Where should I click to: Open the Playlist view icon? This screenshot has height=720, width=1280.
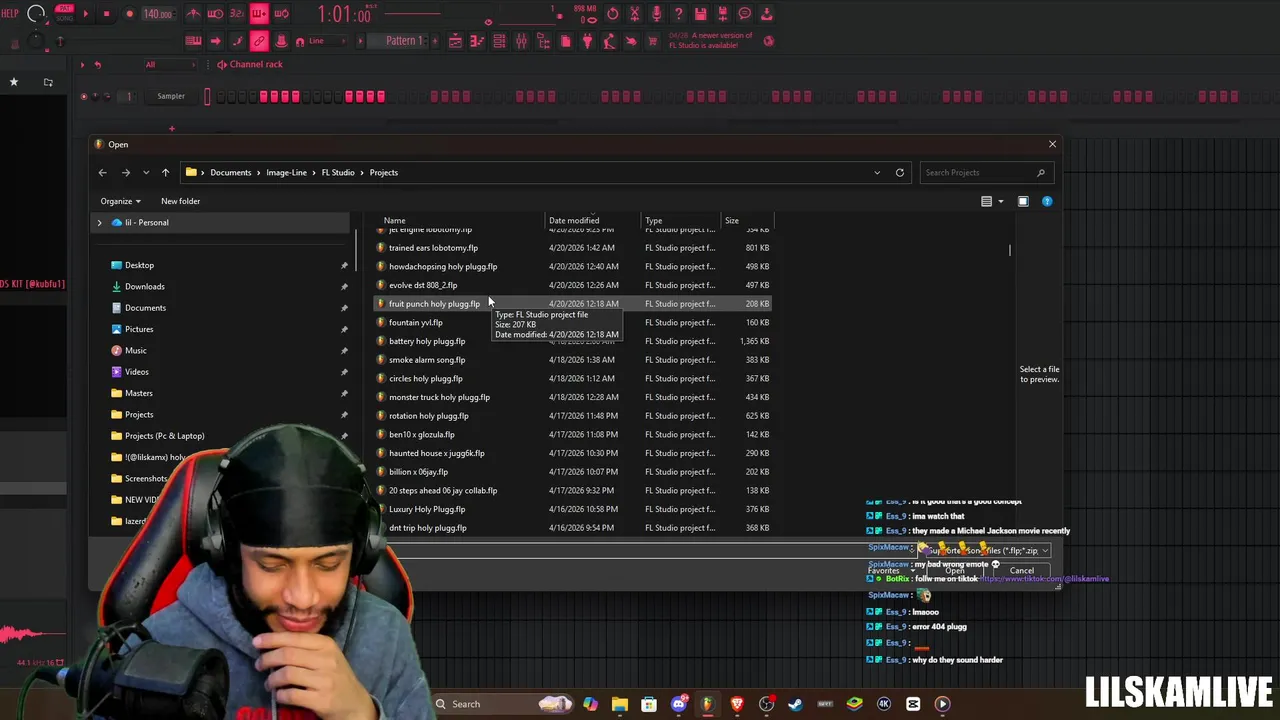pos(455,41)
